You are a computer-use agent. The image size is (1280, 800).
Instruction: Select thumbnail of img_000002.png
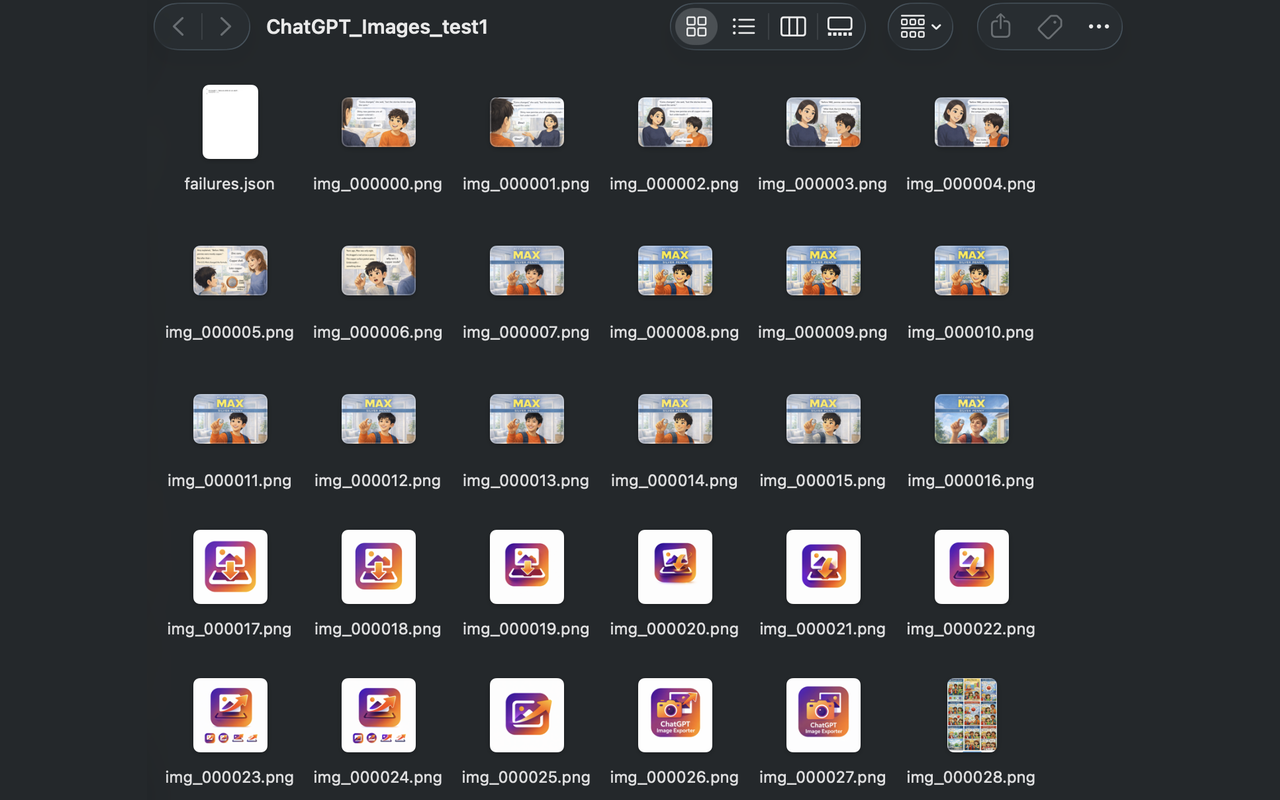tap(675, 122)
